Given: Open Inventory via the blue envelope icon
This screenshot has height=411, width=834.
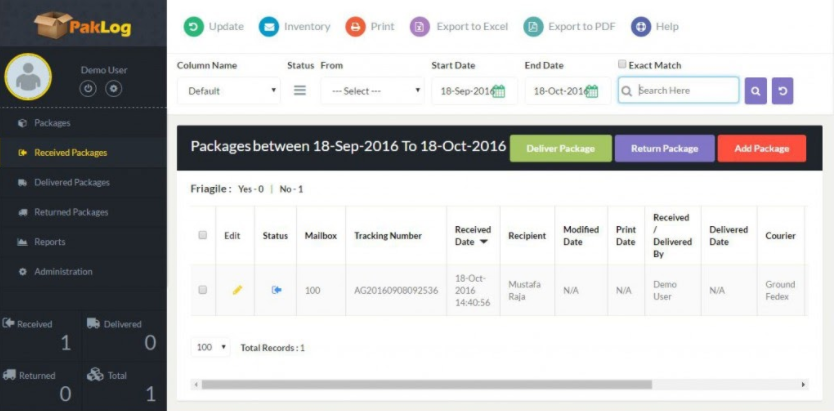Looking at the screenshot, I should [269, 27].
